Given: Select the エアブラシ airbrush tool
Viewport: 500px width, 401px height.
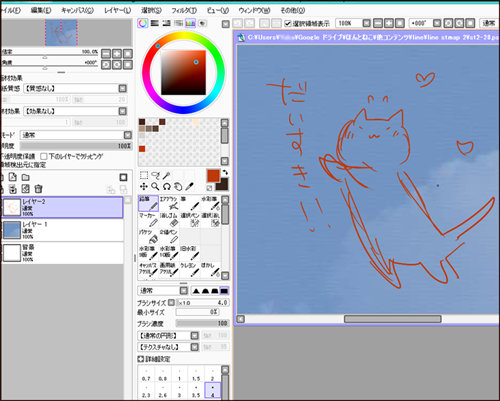Looking at the screenshot, I should tap(169, 203).
